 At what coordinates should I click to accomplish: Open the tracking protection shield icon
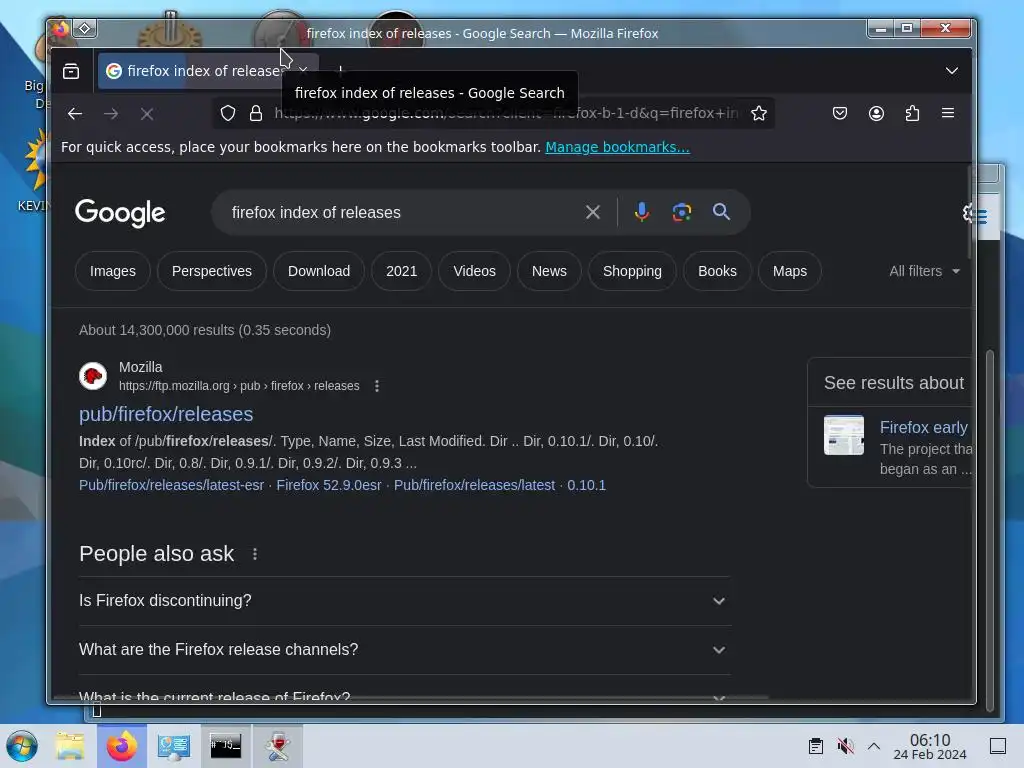point(227,114)
